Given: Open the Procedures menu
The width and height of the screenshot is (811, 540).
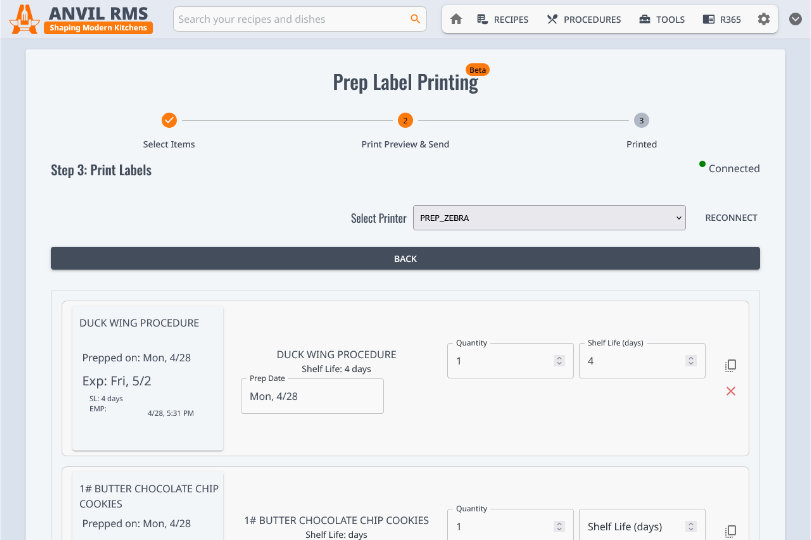Looking at the screenshot, I should (583, 19).
